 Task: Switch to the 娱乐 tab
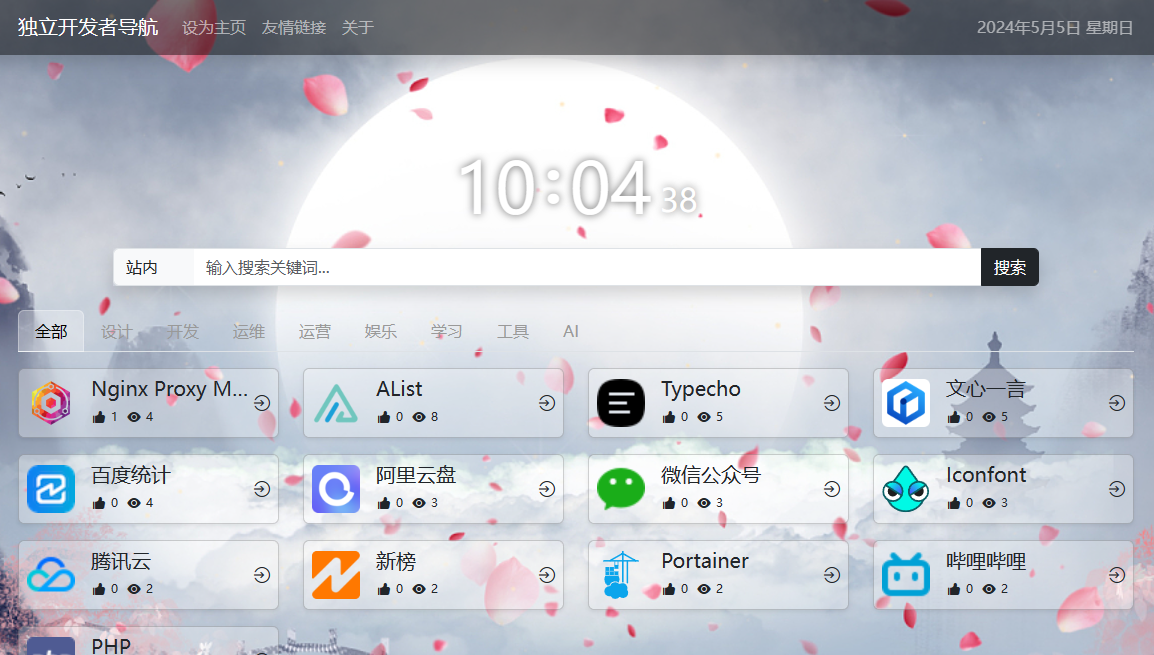click(380, 331)
